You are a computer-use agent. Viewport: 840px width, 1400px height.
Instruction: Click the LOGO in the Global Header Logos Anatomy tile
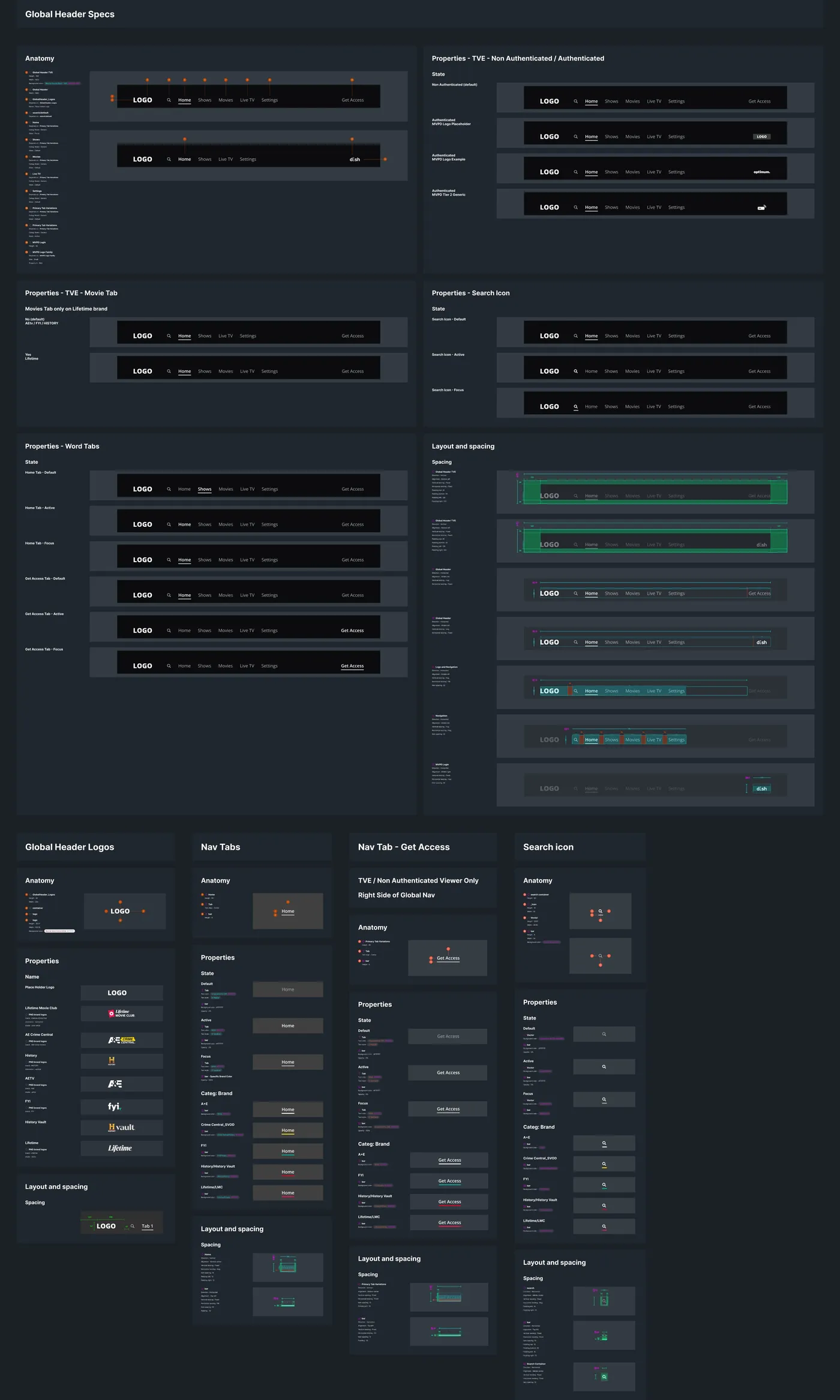tap(120, 911)
